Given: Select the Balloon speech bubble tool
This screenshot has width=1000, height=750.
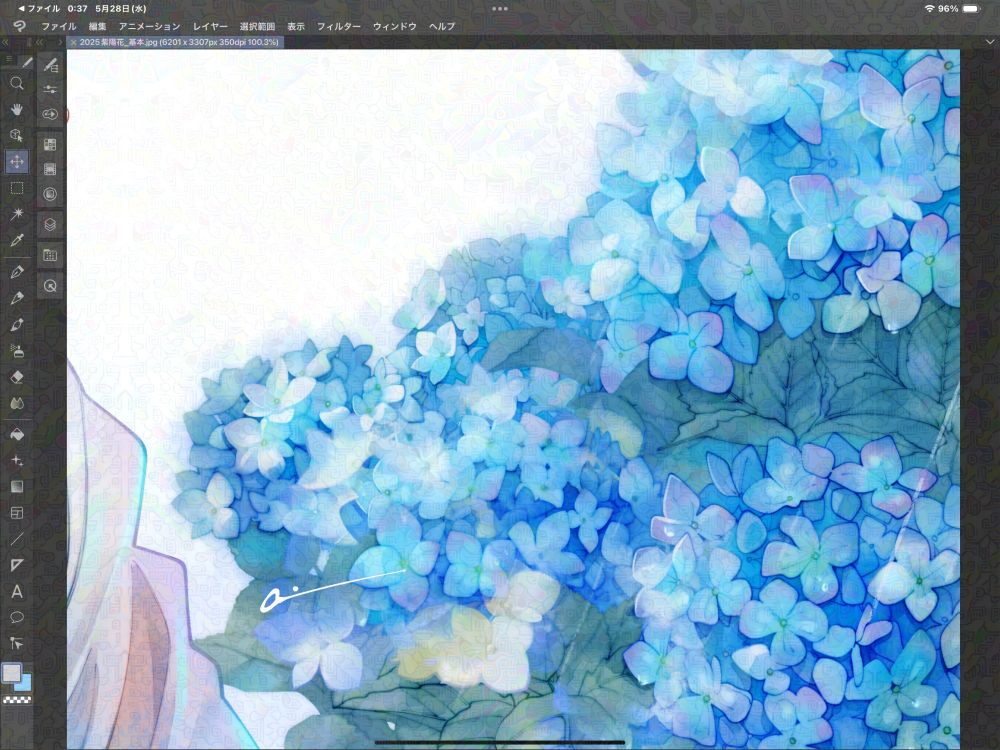Looking at the screenshot, I should point(17,617).
